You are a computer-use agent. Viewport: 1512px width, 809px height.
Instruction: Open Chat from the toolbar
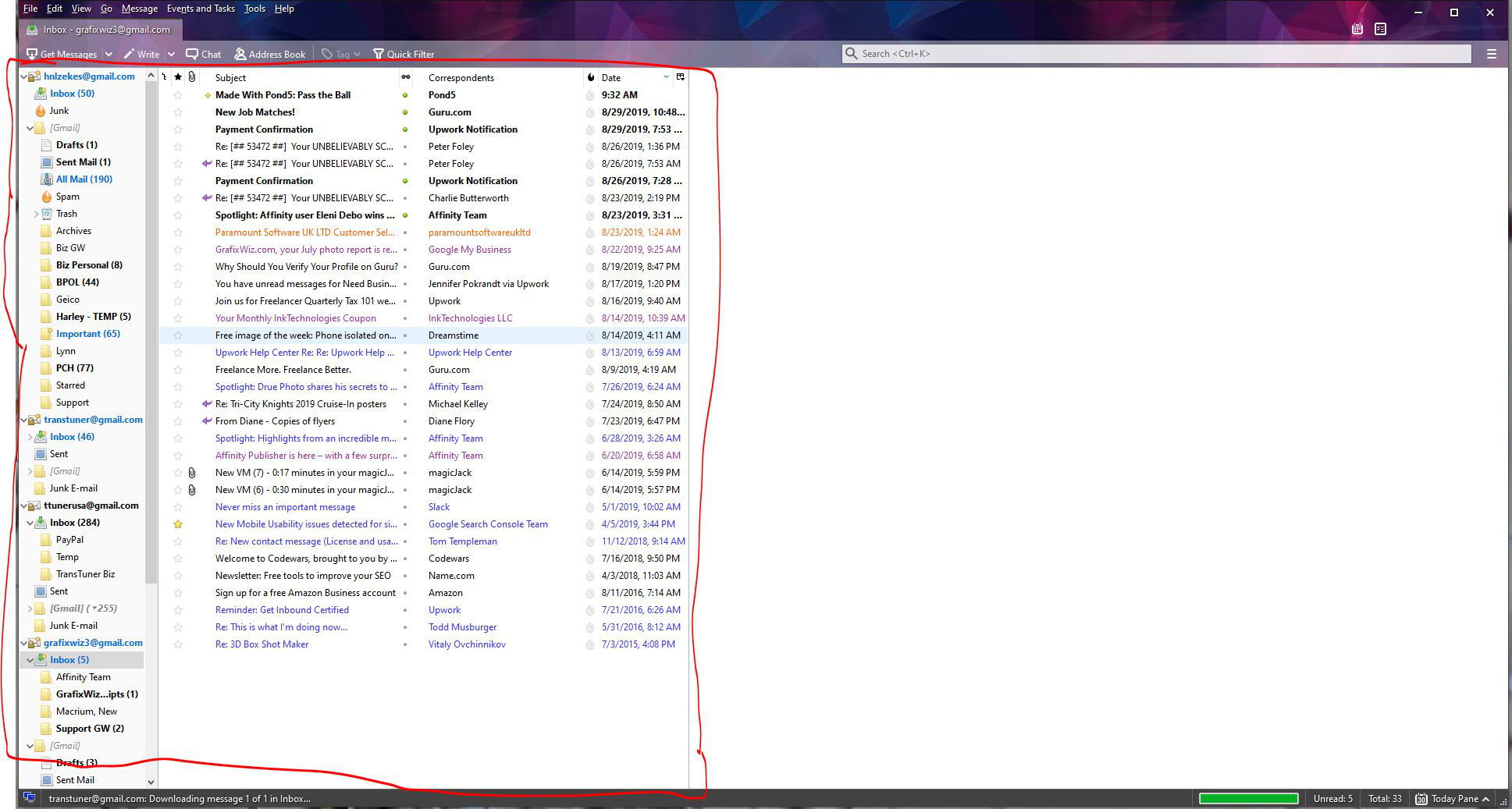(x=203, y=54)
